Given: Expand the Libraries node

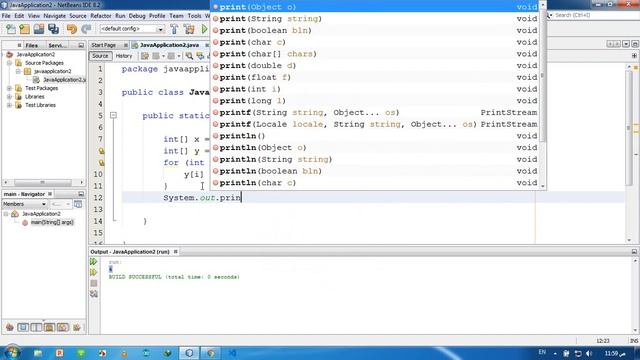Looking at the screenshot, I should point(9,97).
